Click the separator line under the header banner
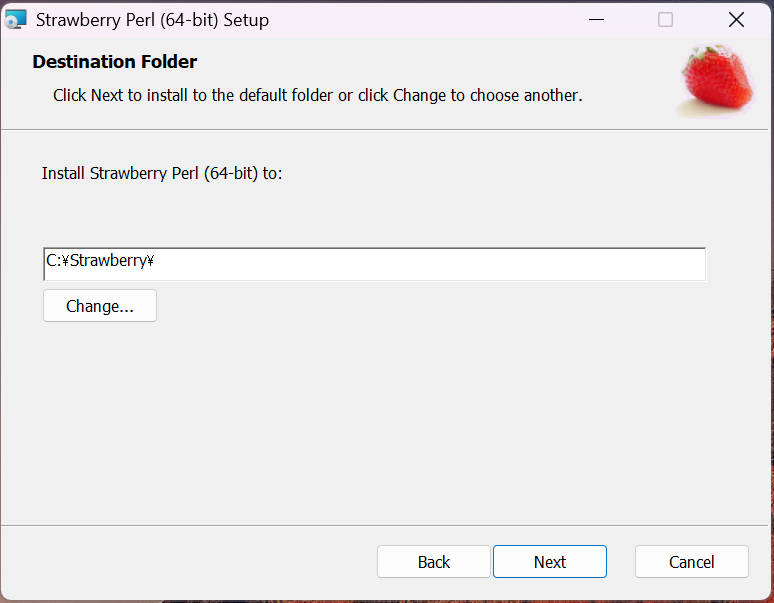This screenshot has height=603, width=774. pyautogui.click(x=380, y=129)
